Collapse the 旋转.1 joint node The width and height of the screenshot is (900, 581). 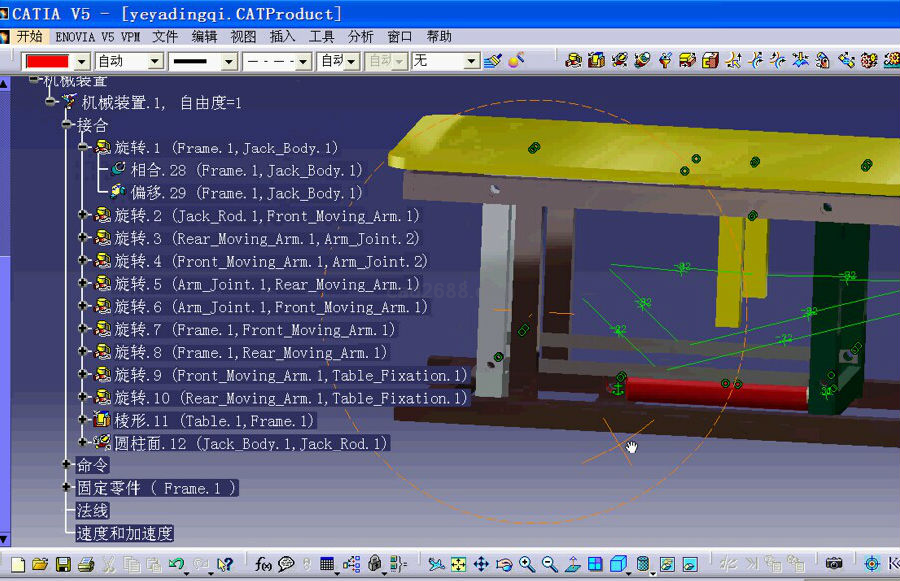84,148
